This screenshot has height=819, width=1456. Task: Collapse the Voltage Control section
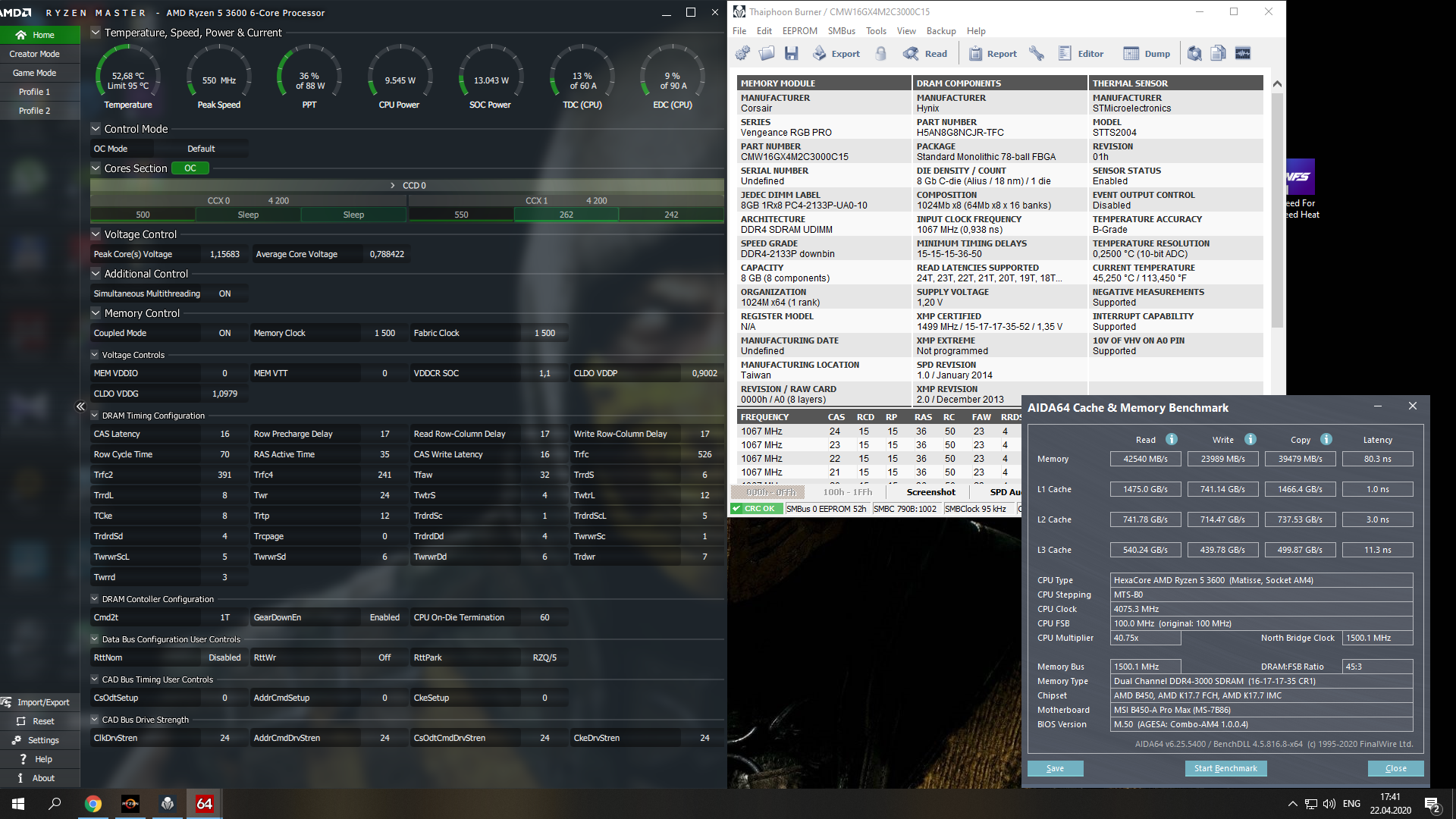96,234
